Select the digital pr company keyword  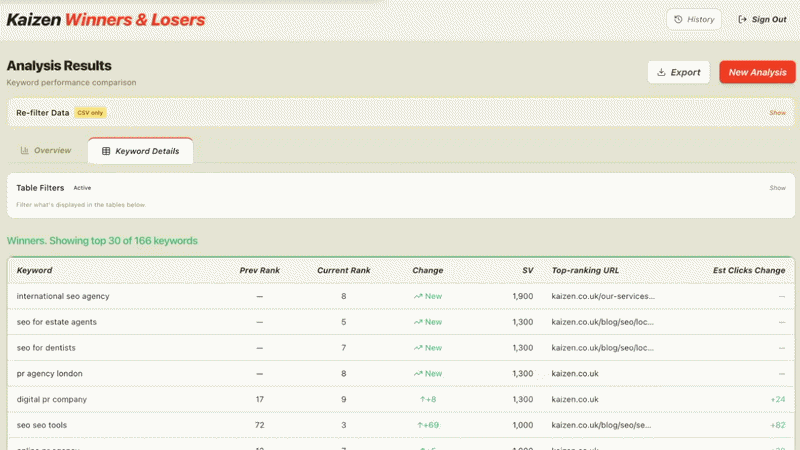(52, 399)
